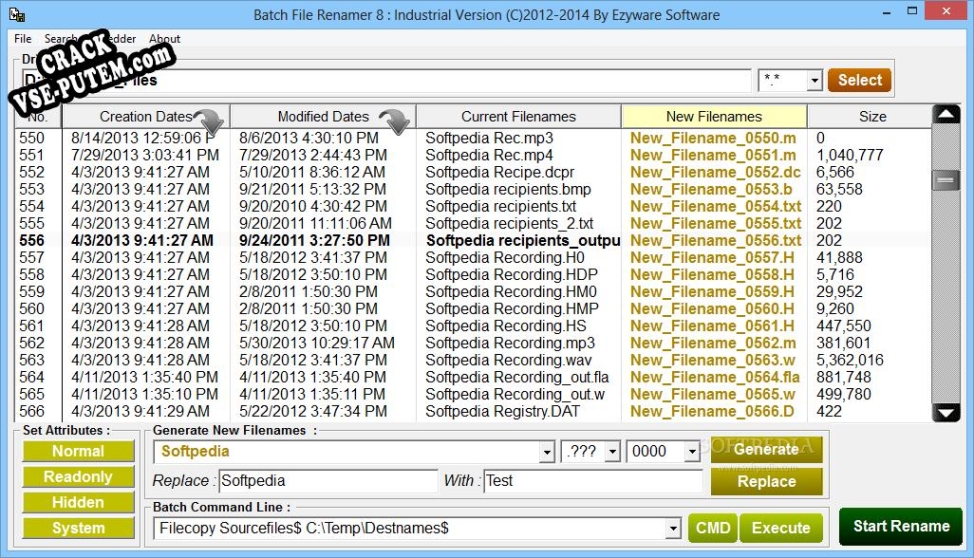Set the Normal file attribute
Image resolution: width=974 pixels, height=558 pixels.
(78, 451)
